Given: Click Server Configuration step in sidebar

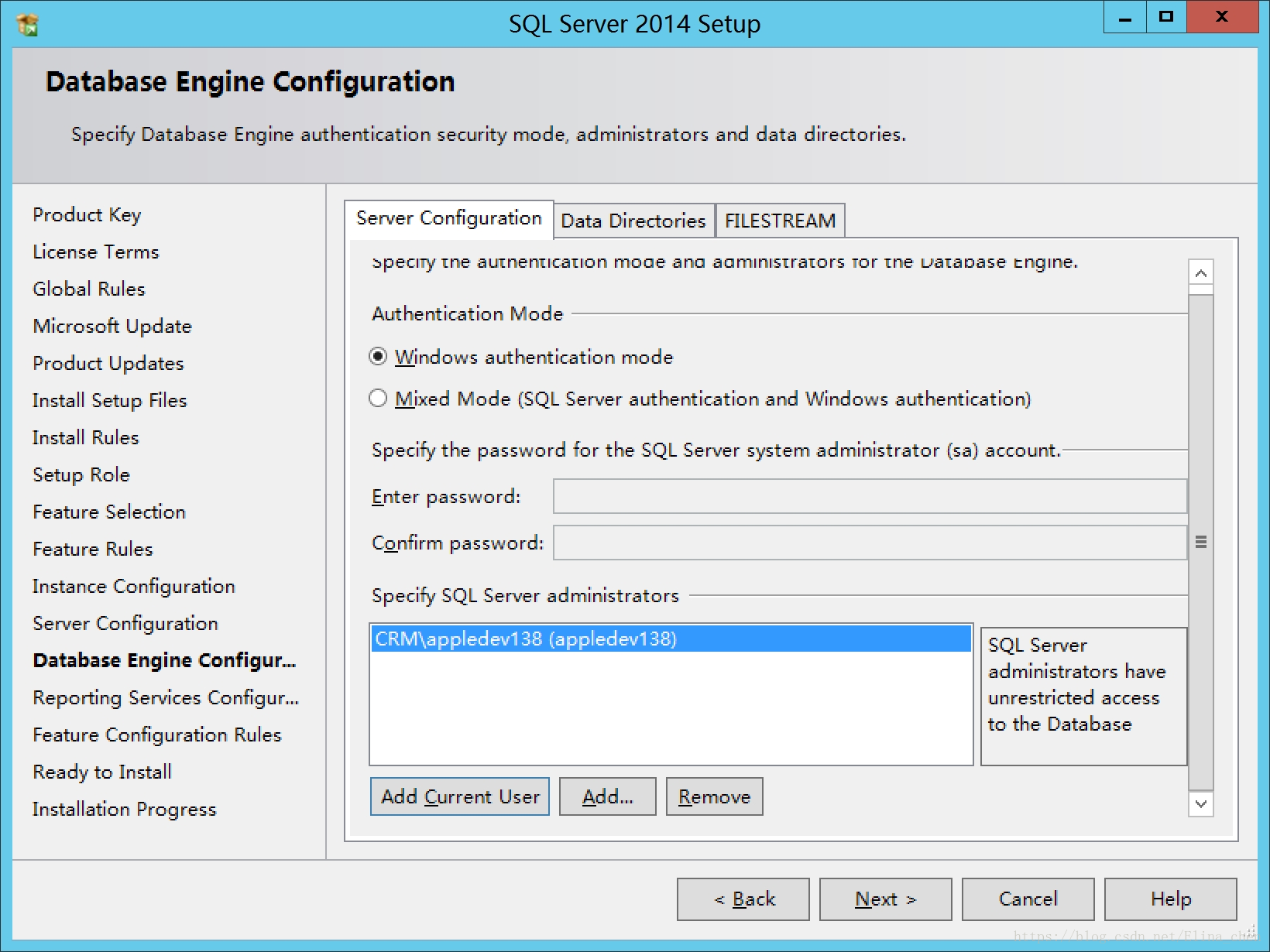Looking at the screenshot, I should coord(125,624).
